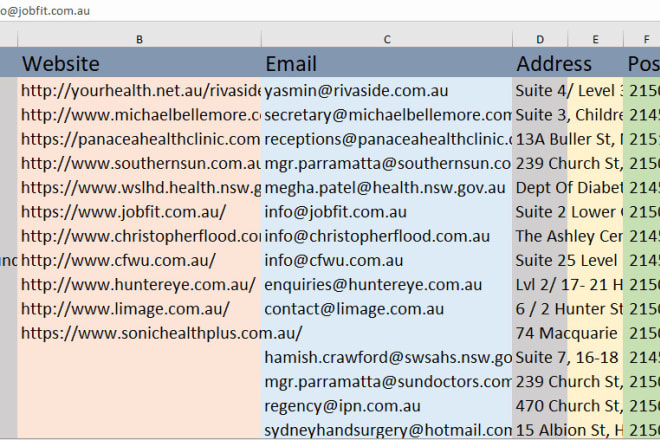
Task: Open the southernsun.com.au website link
Action: 141,163
